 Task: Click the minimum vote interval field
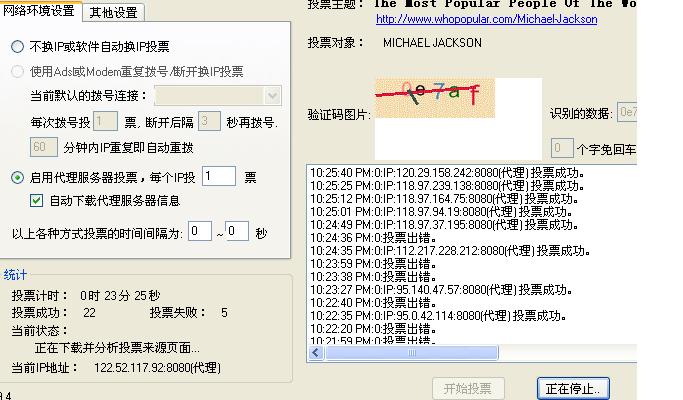click(200, 232)
